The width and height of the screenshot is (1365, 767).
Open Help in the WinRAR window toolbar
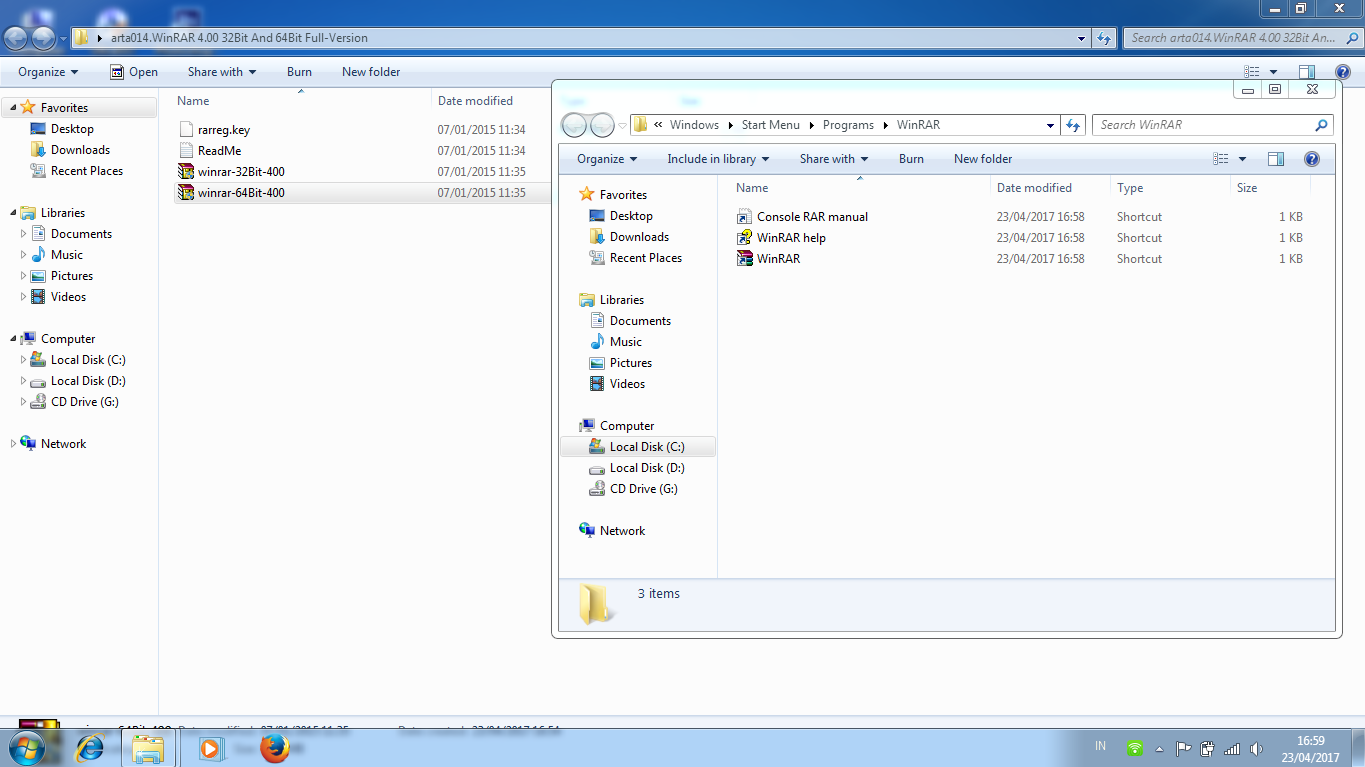[x=1312, y=159]
